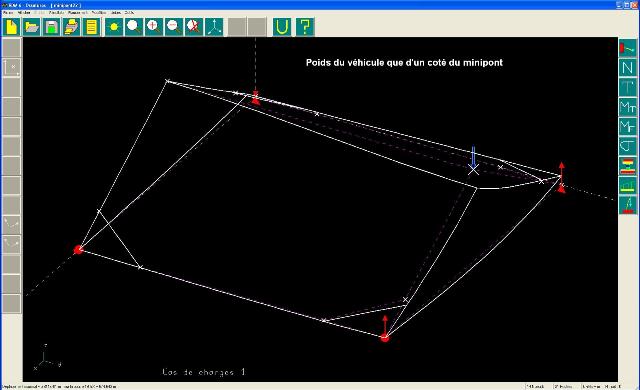Show the MT torsion moment diagram
The width and height of the screenshot is (640, 390).
[628, 107]
